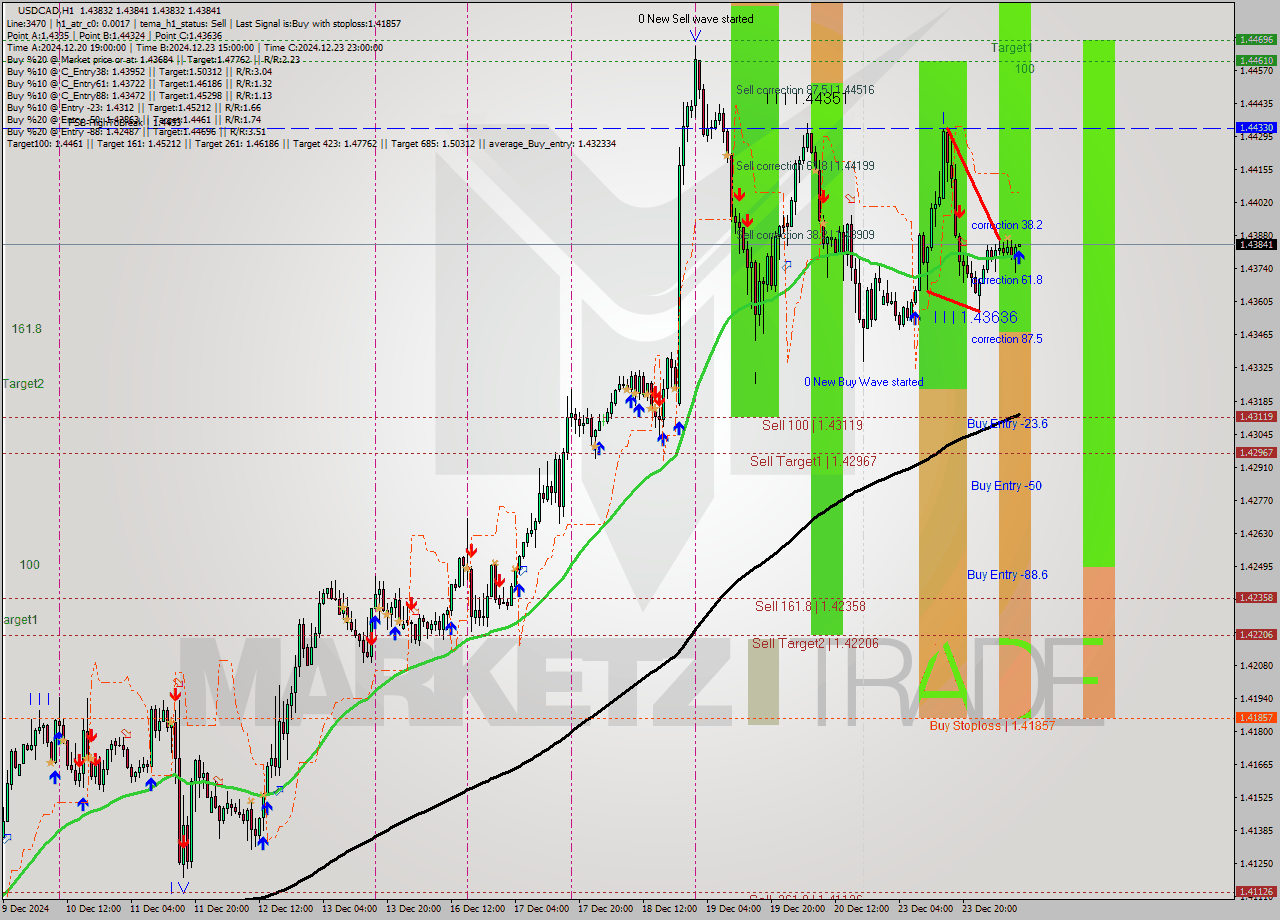Image resolution: width=1280 pixels, height=920 pixels.
Task: Select the 'Sell 100 | 1.43119' label
Action: pos(812,426)
